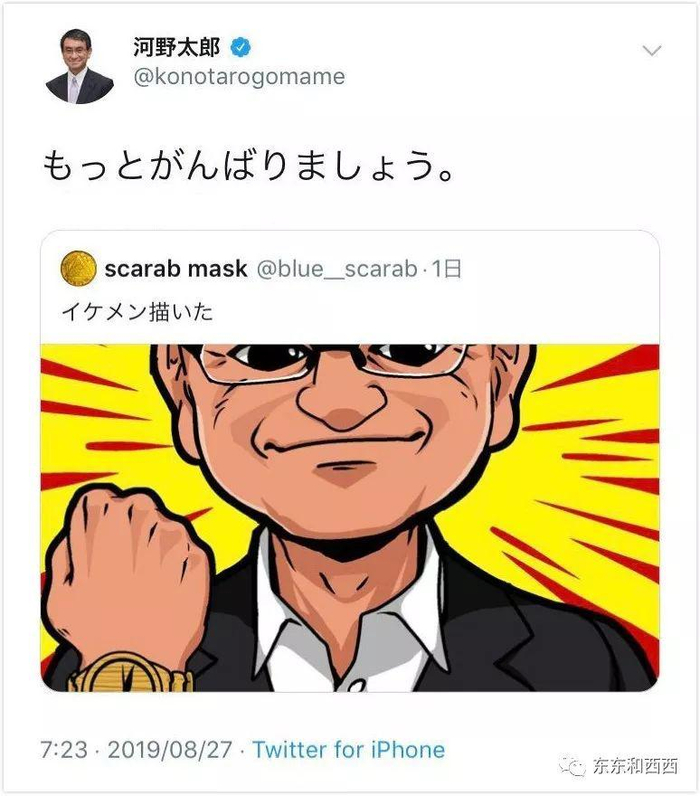
Task: Click the glasses on the caricature face
Action: point(330,365)
